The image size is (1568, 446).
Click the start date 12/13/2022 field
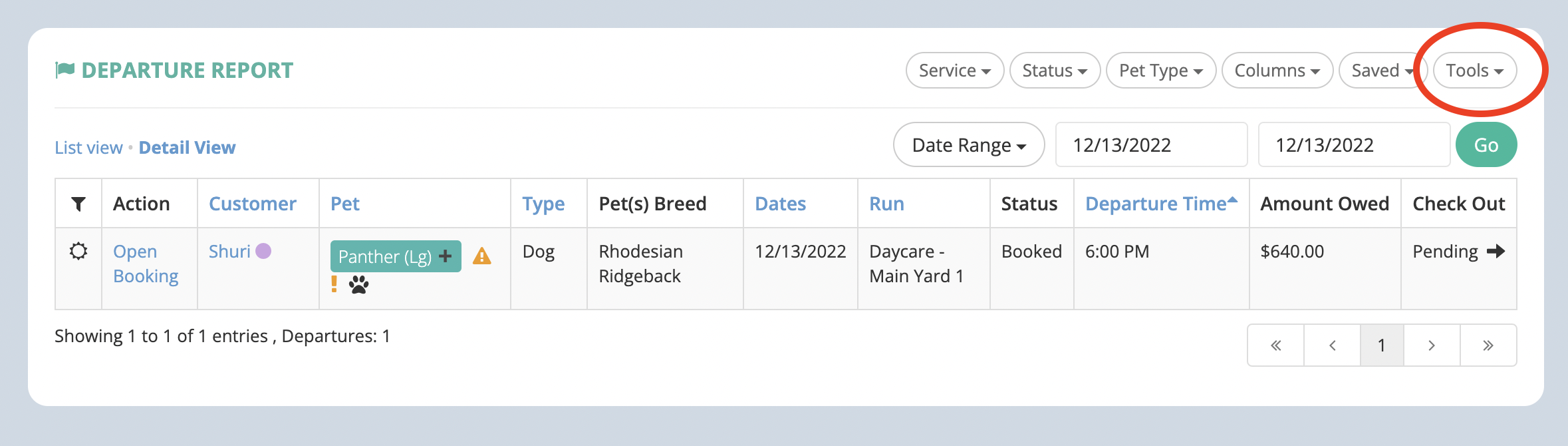pyautogui.click(x=1151, y=145)
